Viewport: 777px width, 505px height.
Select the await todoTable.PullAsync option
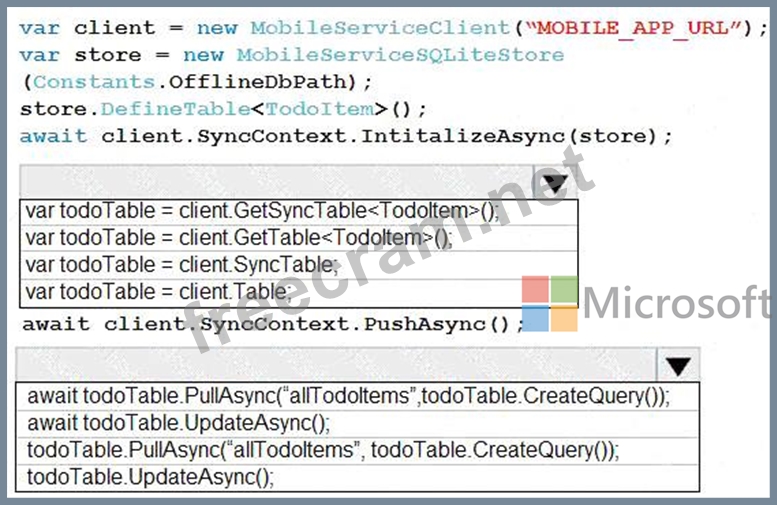pyautogui.click(x=348, y=396)
